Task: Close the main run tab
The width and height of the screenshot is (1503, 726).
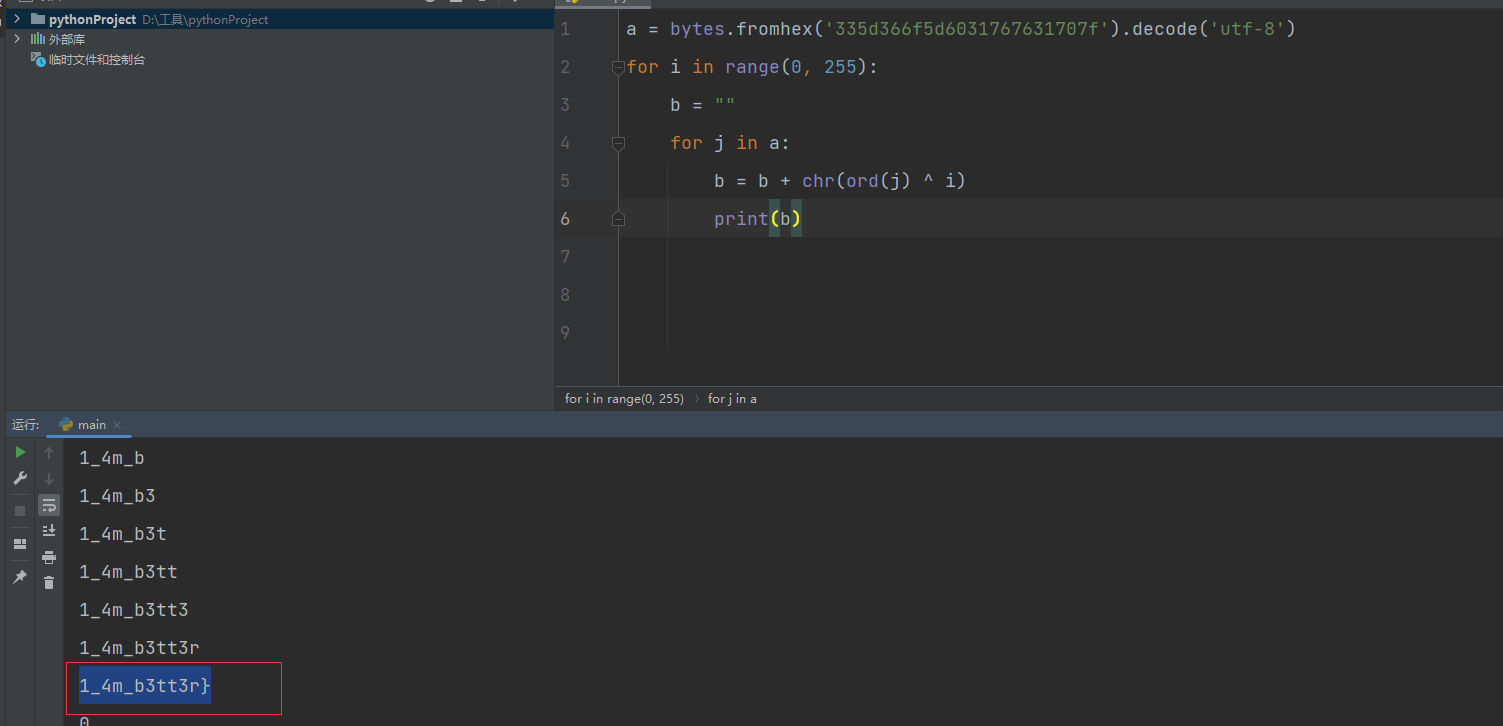Action: [117, 425]
